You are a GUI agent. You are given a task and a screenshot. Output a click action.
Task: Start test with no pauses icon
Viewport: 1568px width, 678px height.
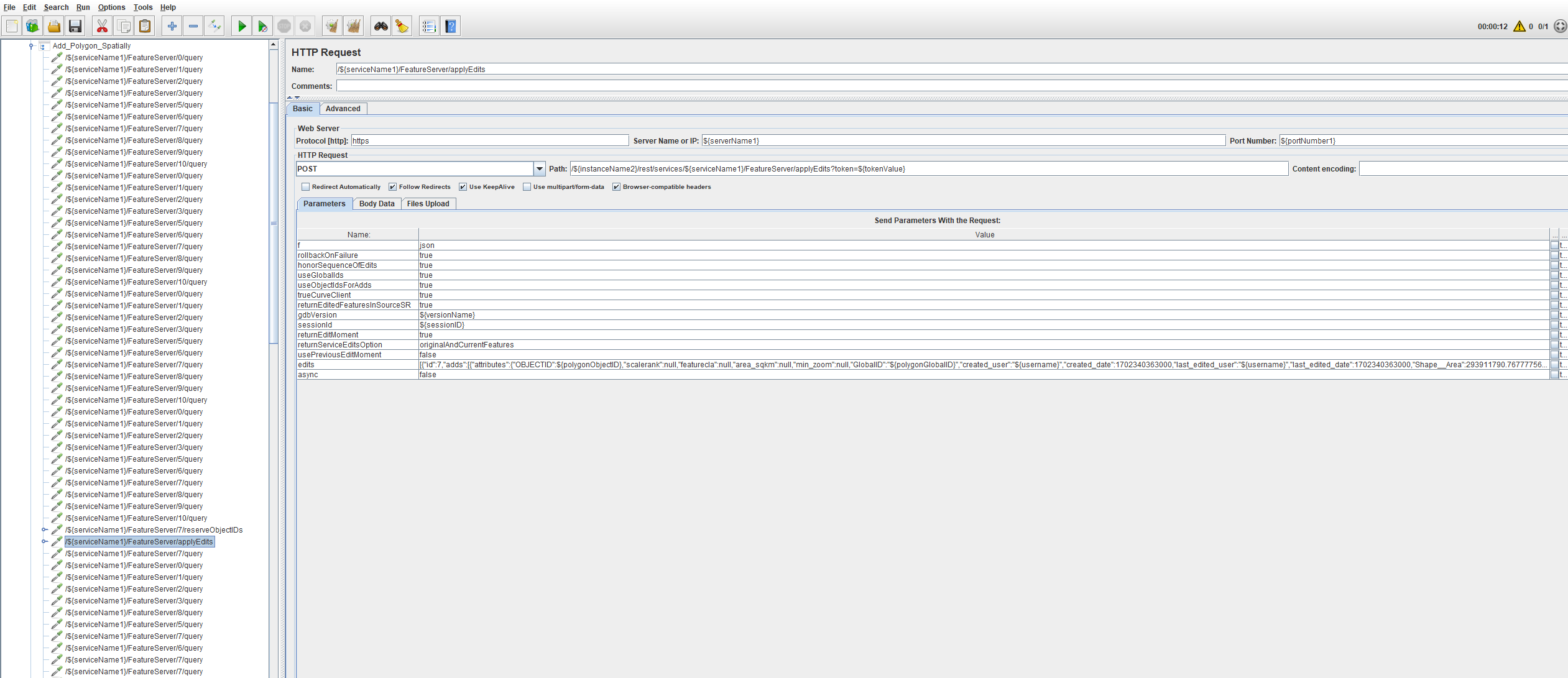point(263,26)
